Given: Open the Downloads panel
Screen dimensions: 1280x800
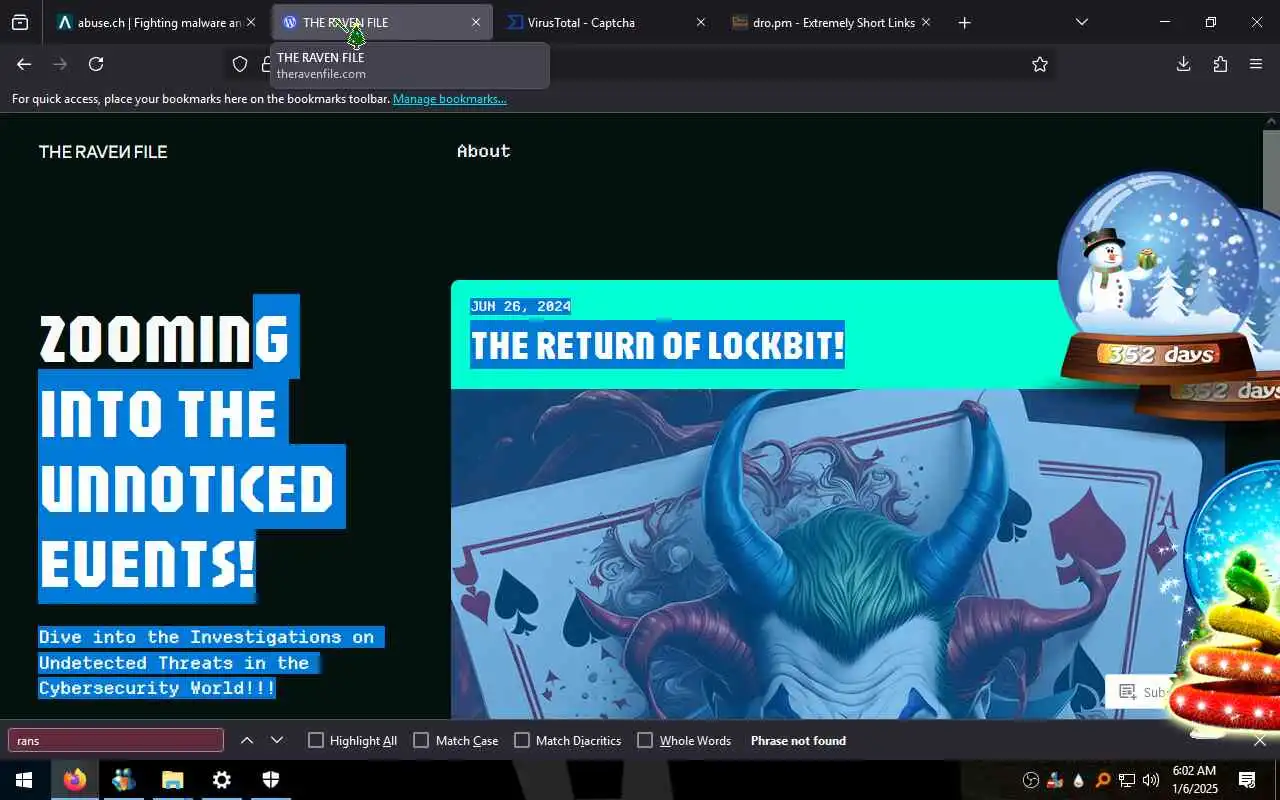Looking at the screenshot, I should [1183, 64].
